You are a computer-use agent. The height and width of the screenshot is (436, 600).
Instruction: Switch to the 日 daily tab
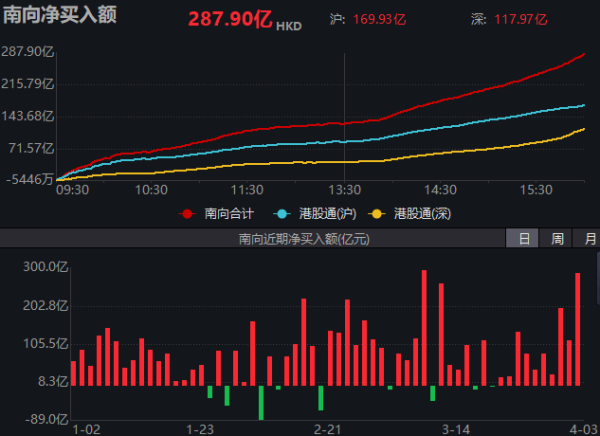pos(524,238)
